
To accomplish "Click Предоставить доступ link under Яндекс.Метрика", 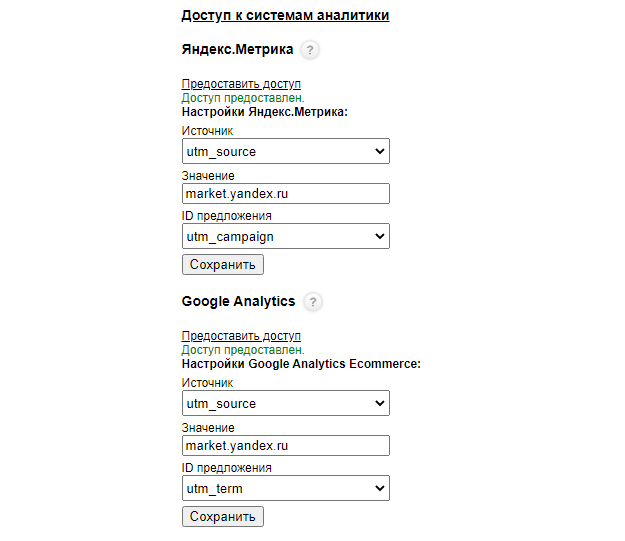I will (241, 84).
